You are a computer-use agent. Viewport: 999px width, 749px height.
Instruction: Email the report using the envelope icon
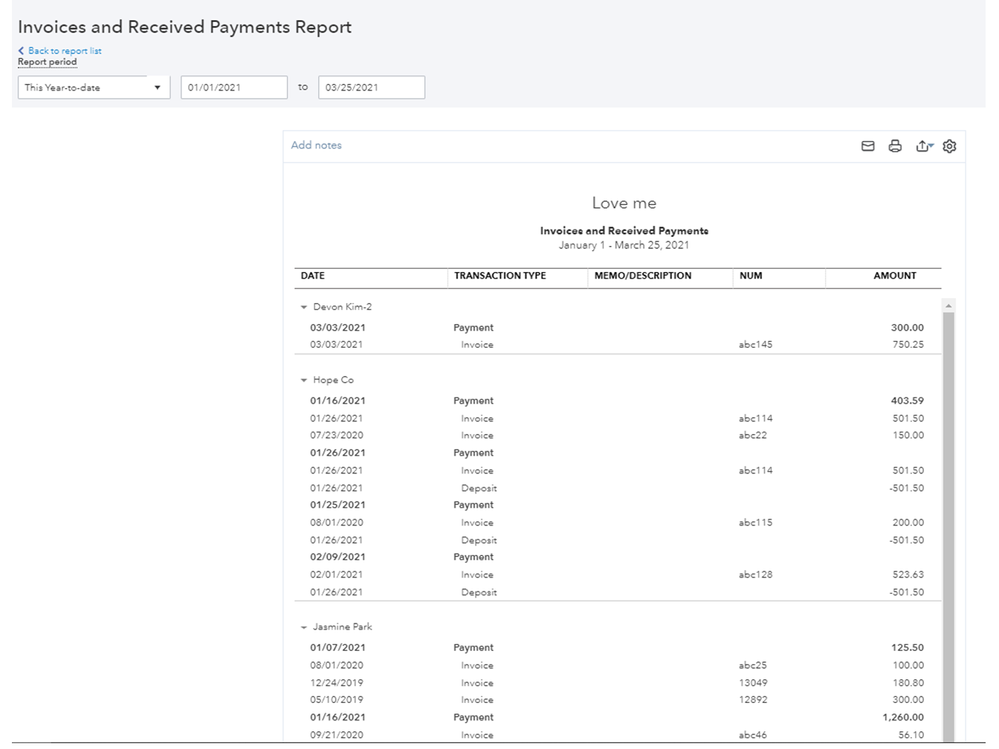[x=868, y=146]
